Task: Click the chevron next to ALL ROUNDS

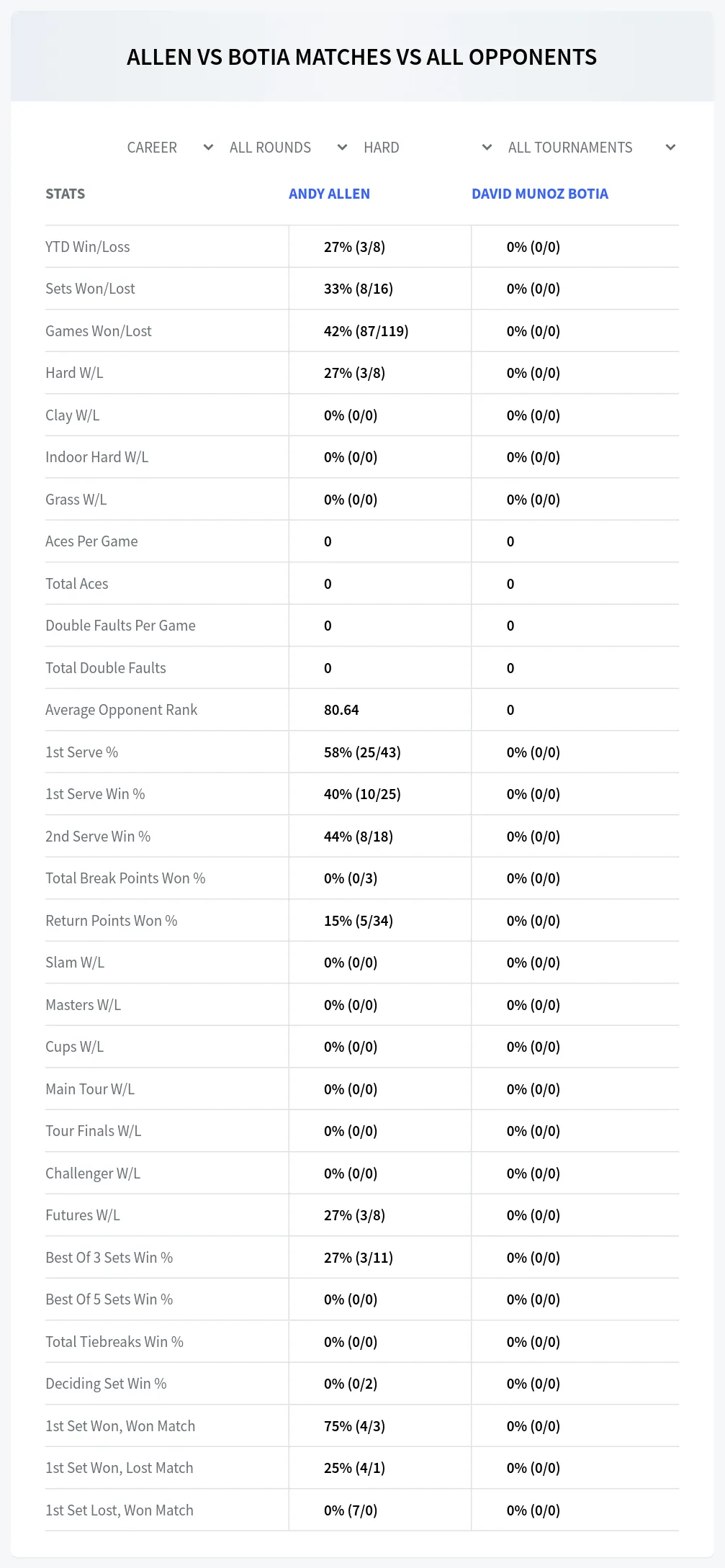Action: pos(342,148)
